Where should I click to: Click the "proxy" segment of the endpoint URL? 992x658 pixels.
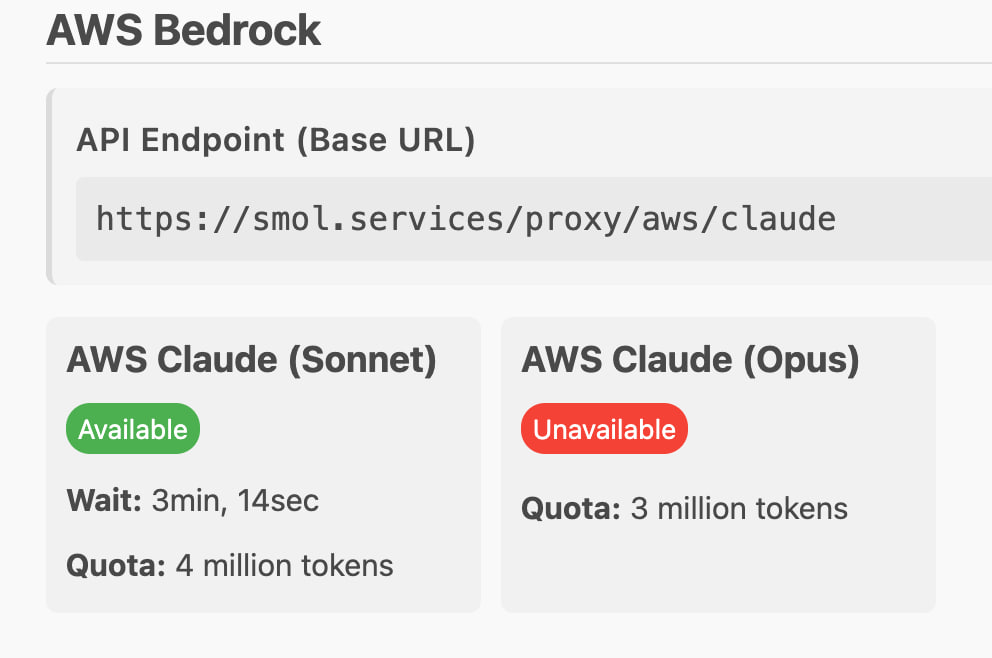click(x=558, y=217)
